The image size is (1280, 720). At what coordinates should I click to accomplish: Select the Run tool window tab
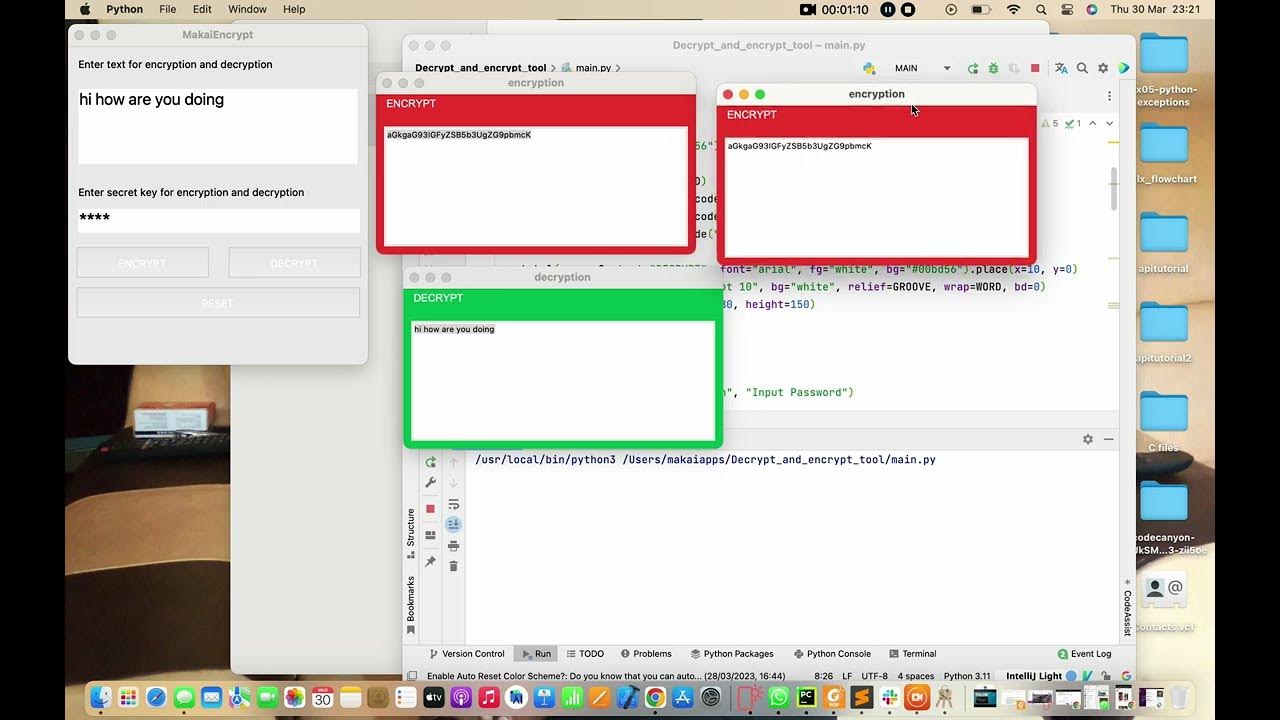[x=536, y=654]
